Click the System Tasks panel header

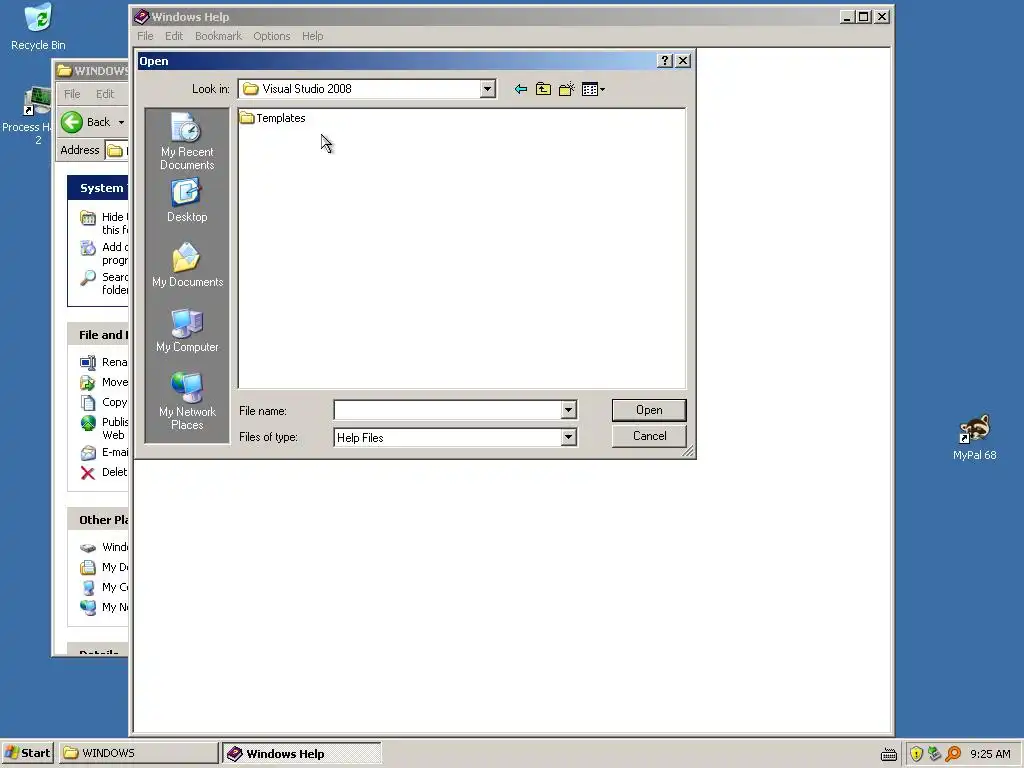coord(98,188)
